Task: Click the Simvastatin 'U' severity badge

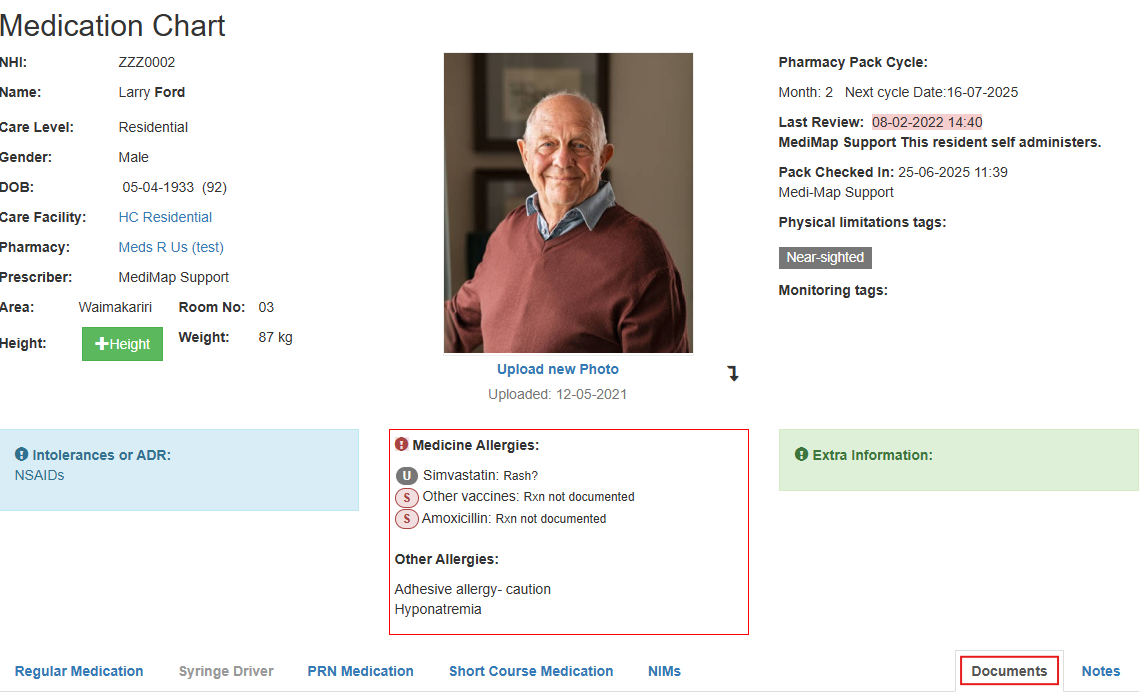Action: (x=406, y=476)
